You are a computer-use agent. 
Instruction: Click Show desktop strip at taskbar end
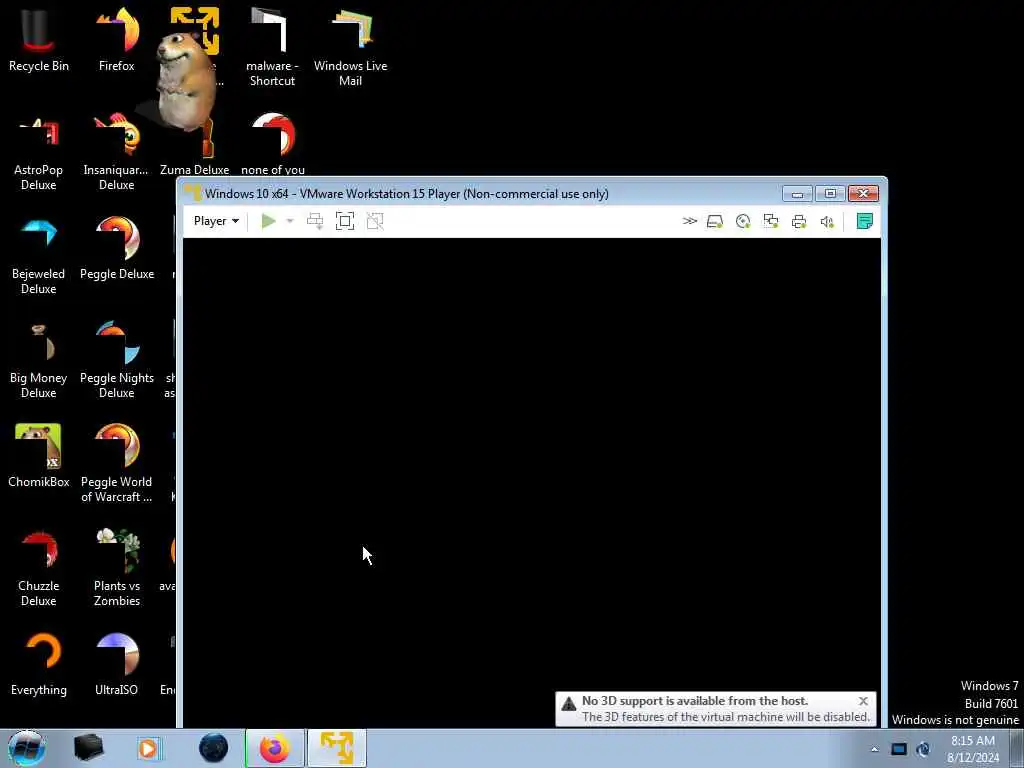pos(1017,748)
